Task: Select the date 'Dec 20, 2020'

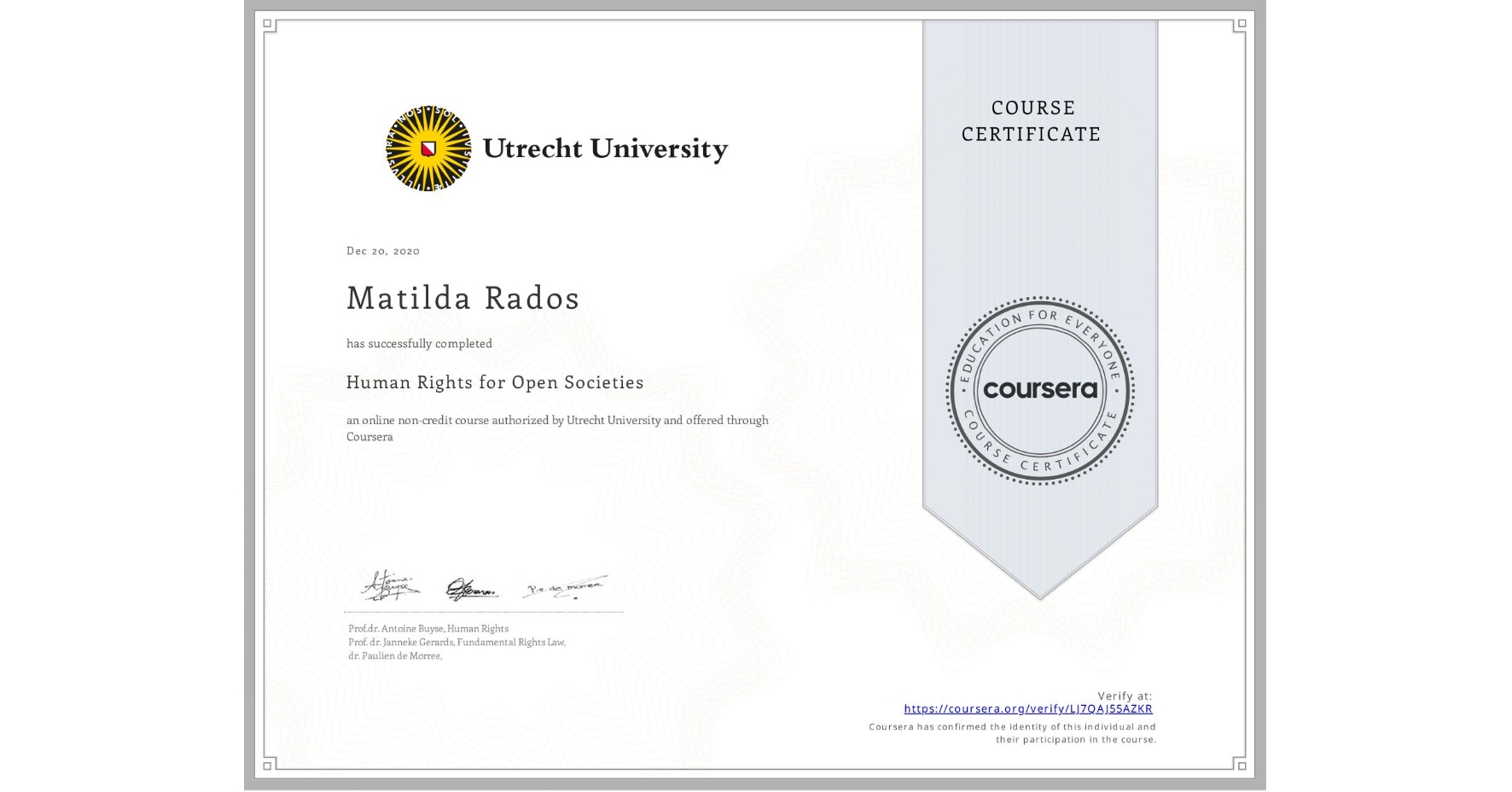Action: tap(382, 250)
